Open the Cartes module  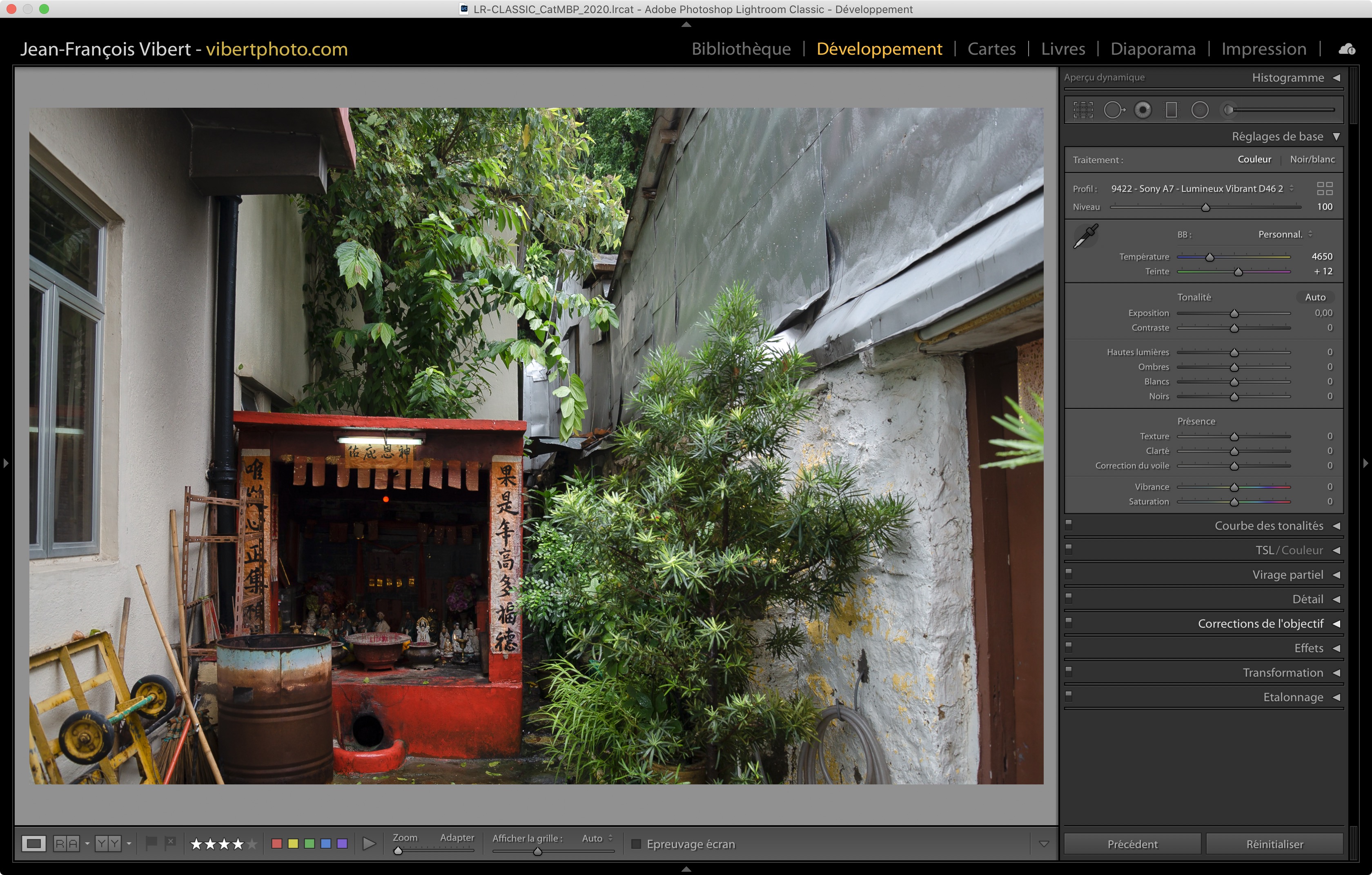pyautogui.click(x=991, y=49)
